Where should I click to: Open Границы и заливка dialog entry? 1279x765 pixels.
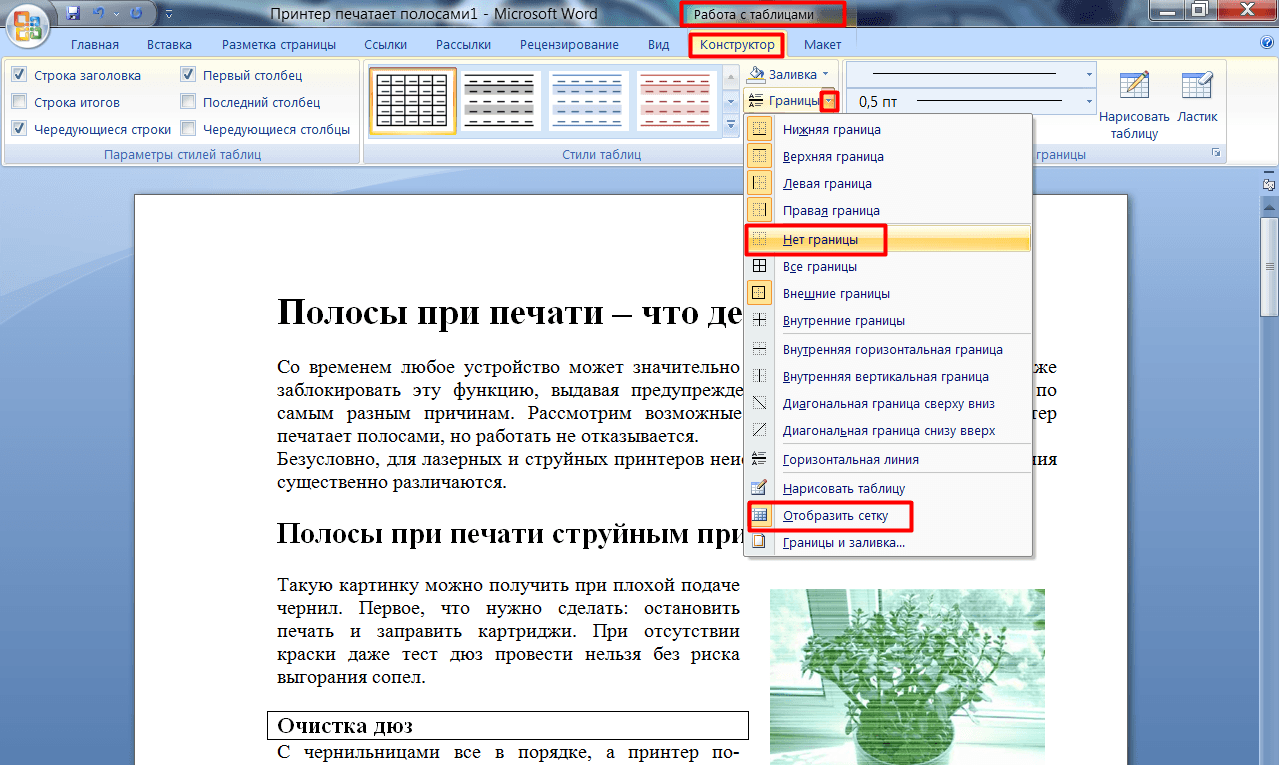pos(889,543)
